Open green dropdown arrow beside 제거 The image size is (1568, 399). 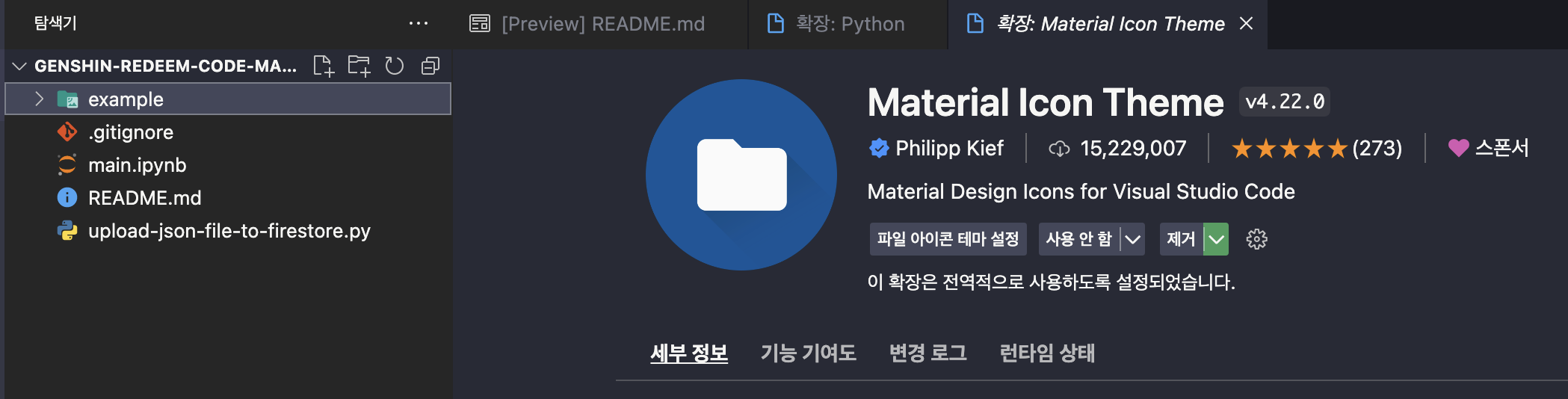[1217, 239]
